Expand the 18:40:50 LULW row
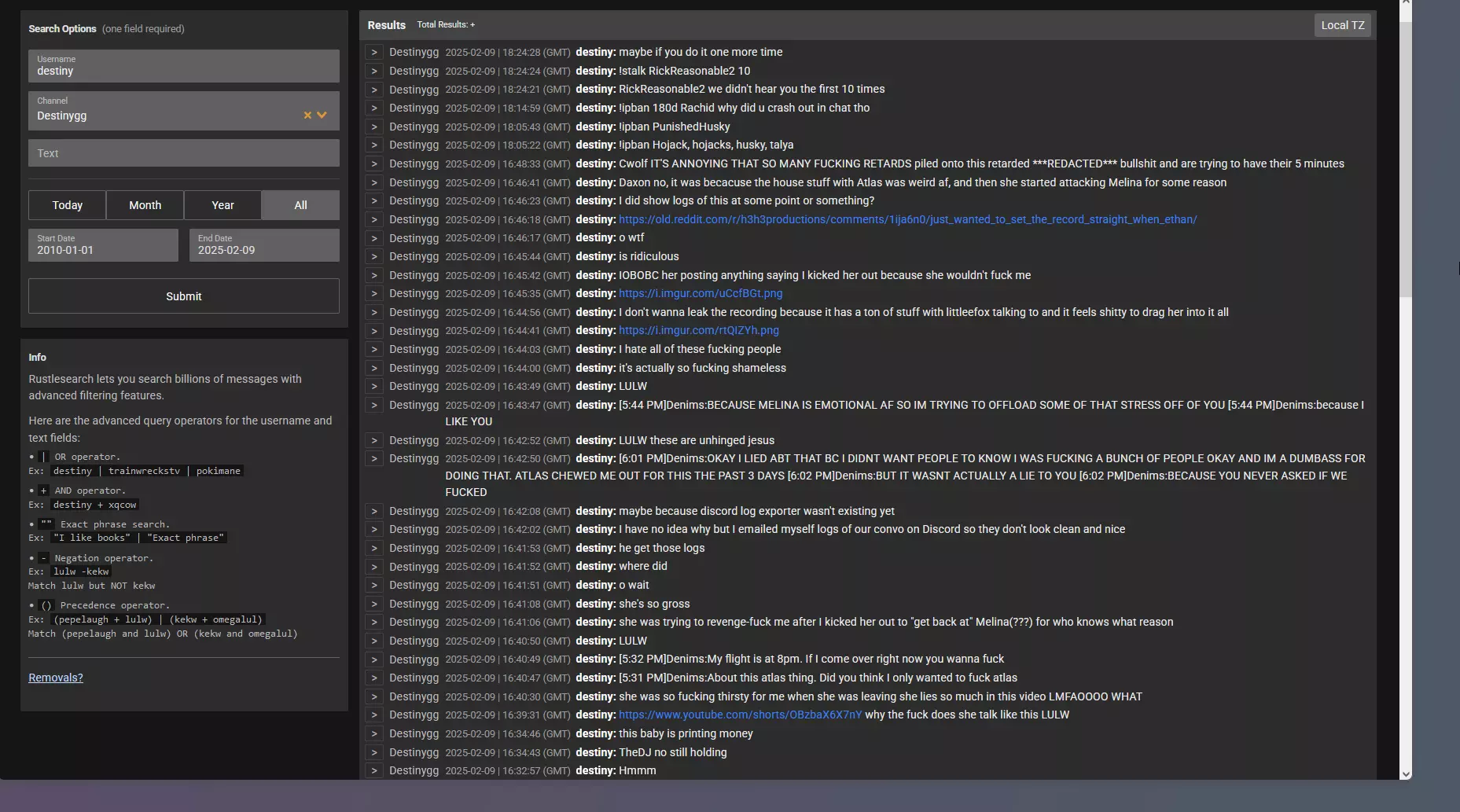Image resolution: width=1460 pixels, height=812 pixels. 374,641
